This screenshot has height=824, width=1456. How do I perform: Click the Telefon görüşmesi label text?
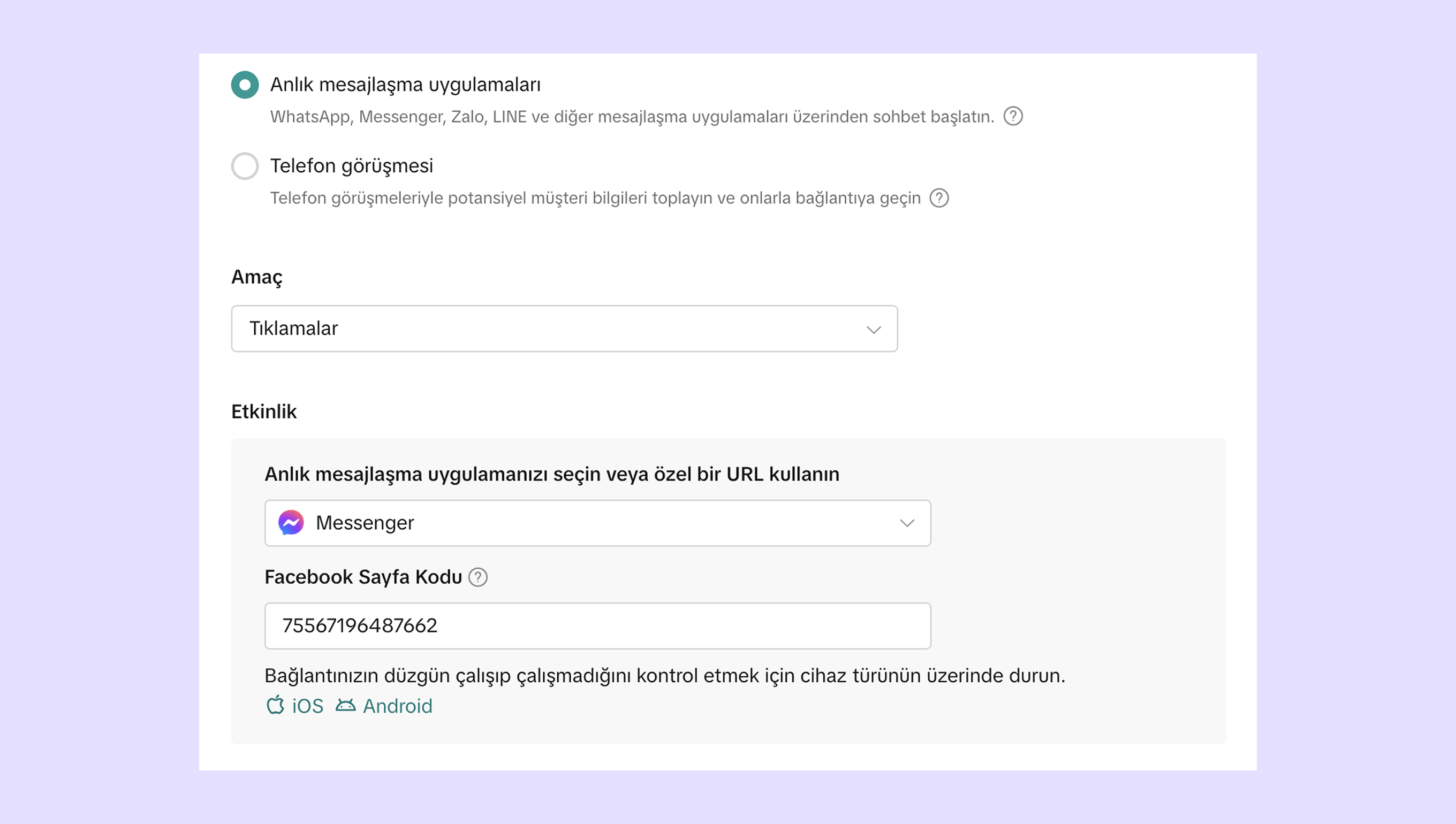(351, 166)
